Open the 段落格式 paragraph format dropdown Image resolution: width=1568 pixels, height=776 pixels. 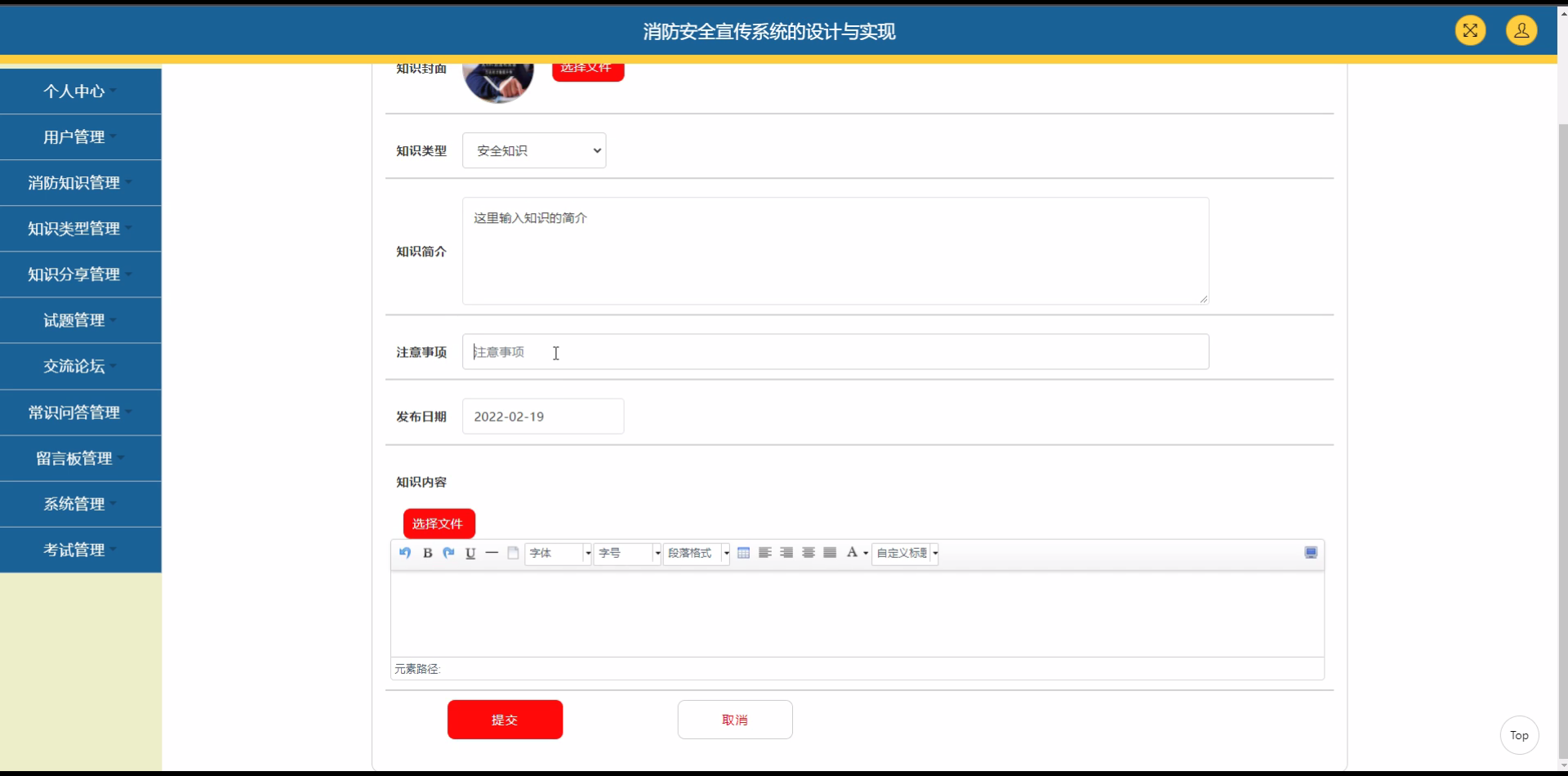tap(697, 553)
